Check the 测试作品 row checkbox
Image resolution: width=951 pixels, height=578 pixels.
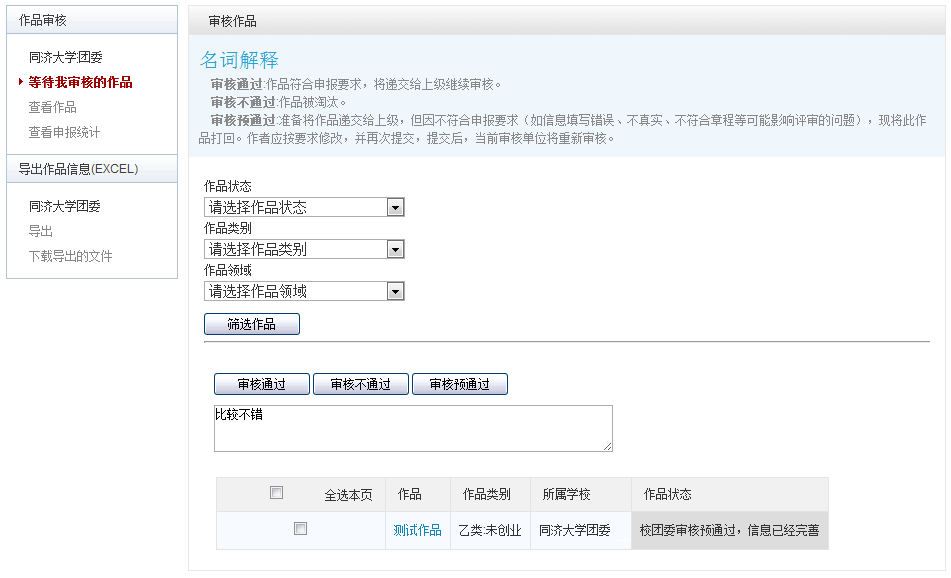(300, 529)
